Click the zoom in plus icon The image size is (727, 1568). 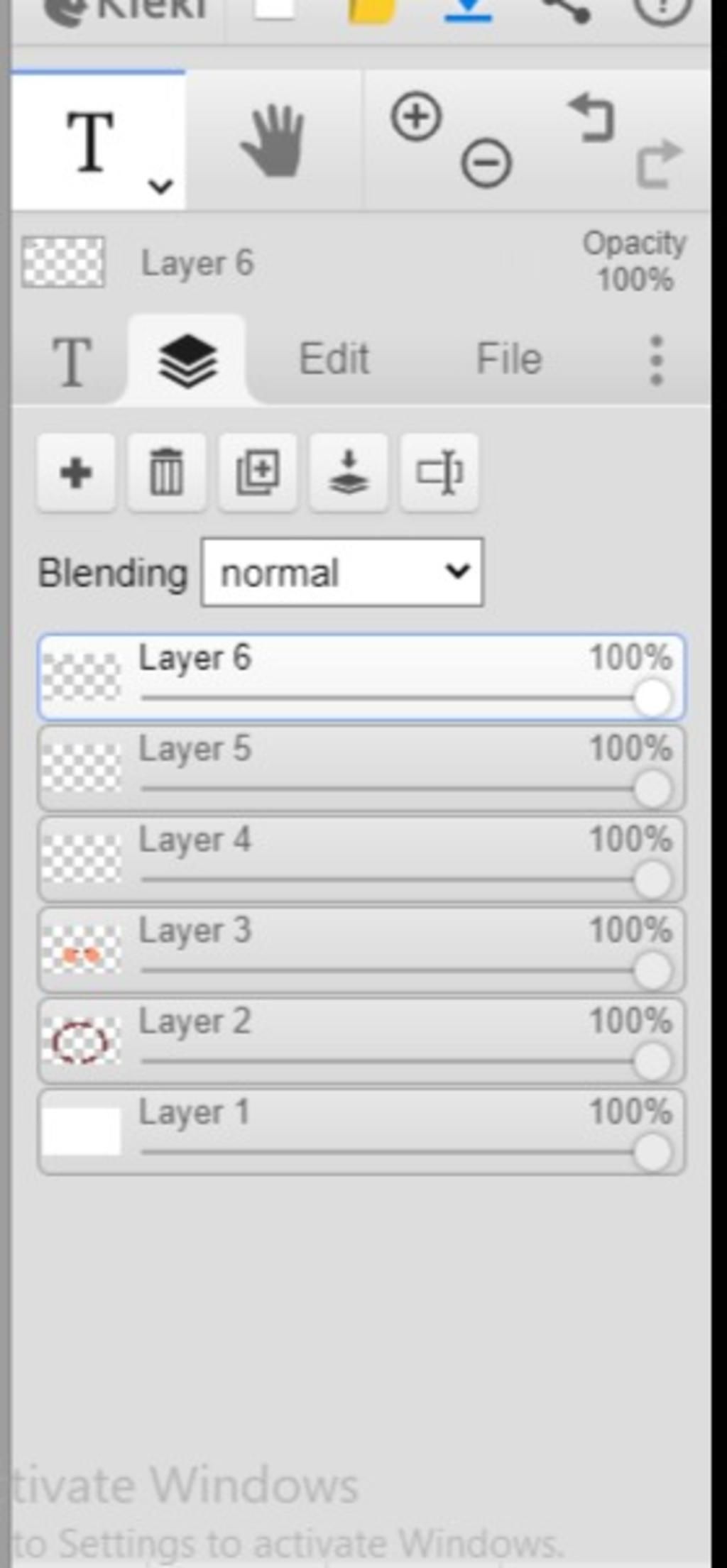416,116
